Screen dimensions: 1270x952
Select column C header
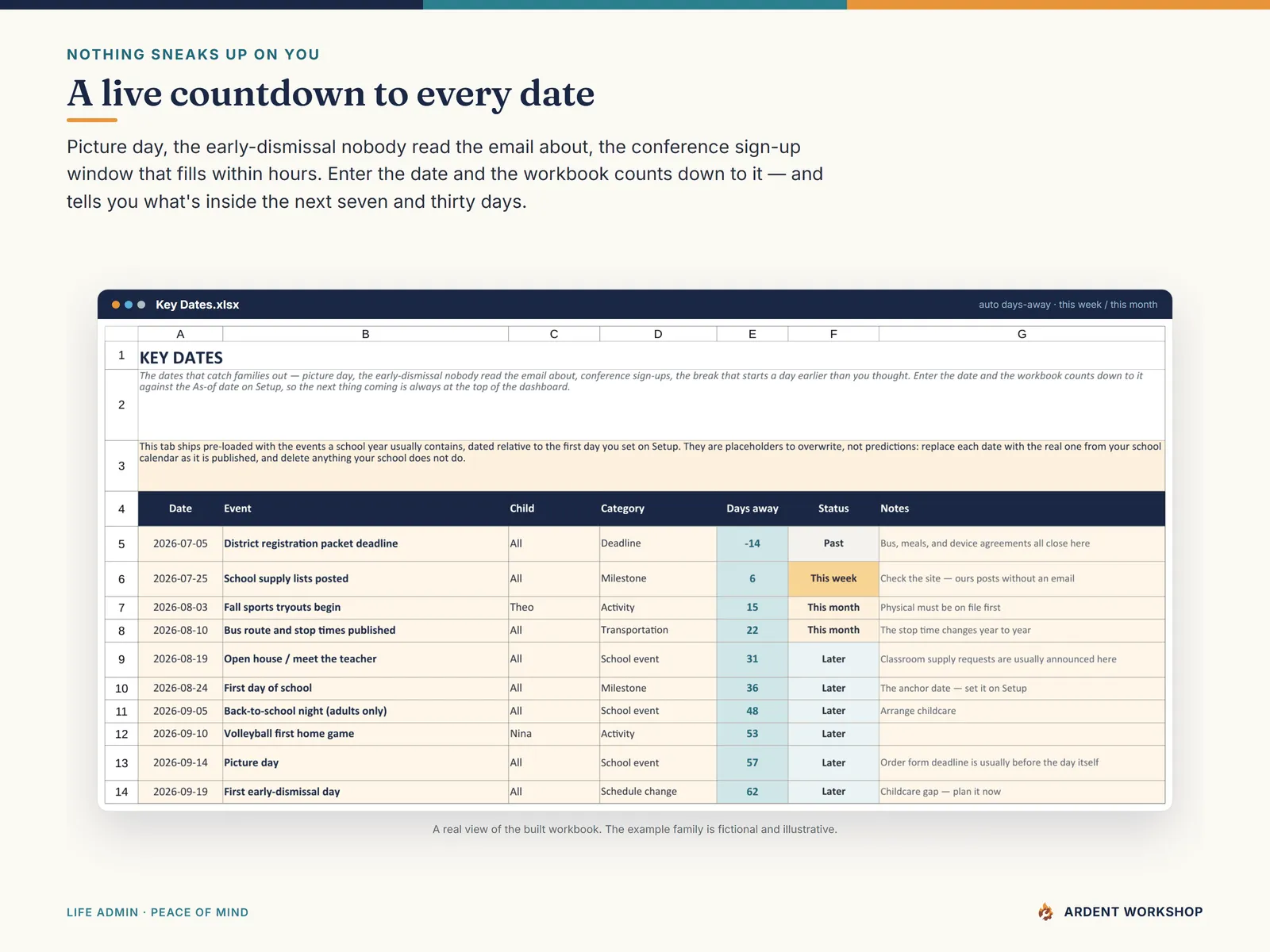click(554, 334)
